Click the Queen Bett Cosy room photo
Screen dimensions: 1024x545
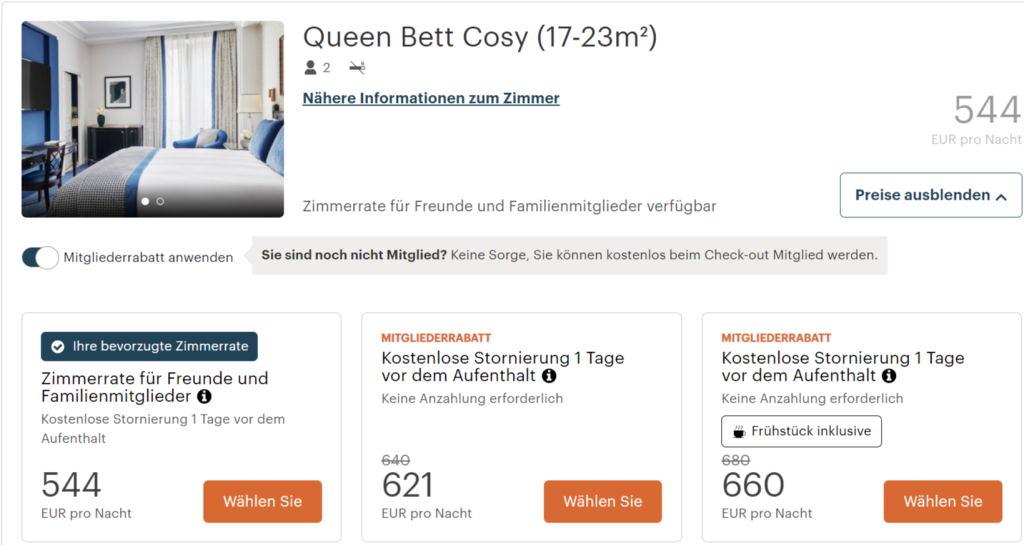click(153, 119)
